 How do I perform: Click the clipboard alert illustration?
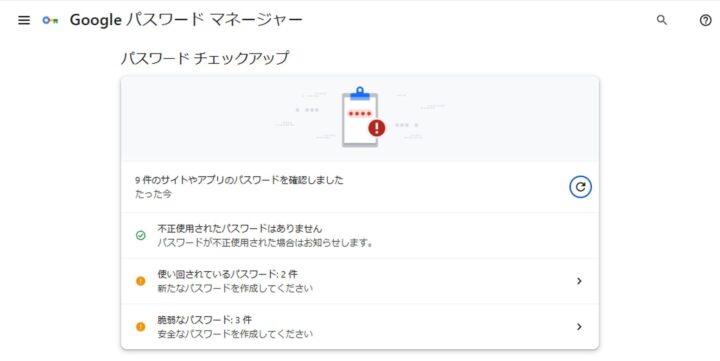[363, 118]
